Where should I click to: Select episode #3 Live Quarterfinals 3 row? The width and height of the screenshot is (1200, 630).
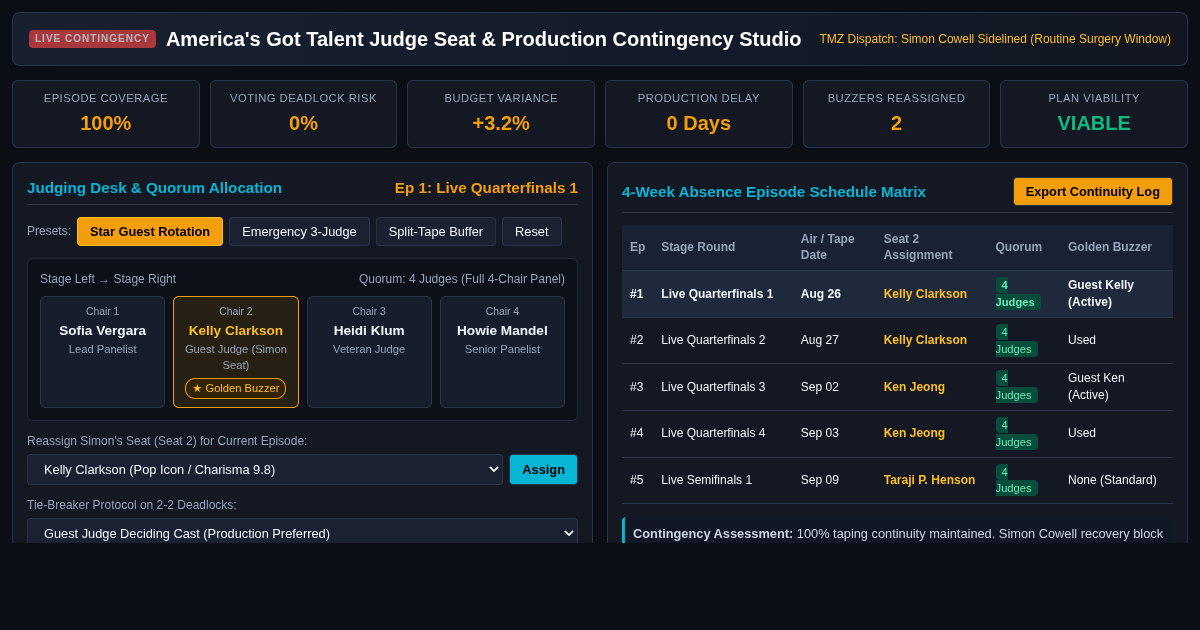click(897, 387)
